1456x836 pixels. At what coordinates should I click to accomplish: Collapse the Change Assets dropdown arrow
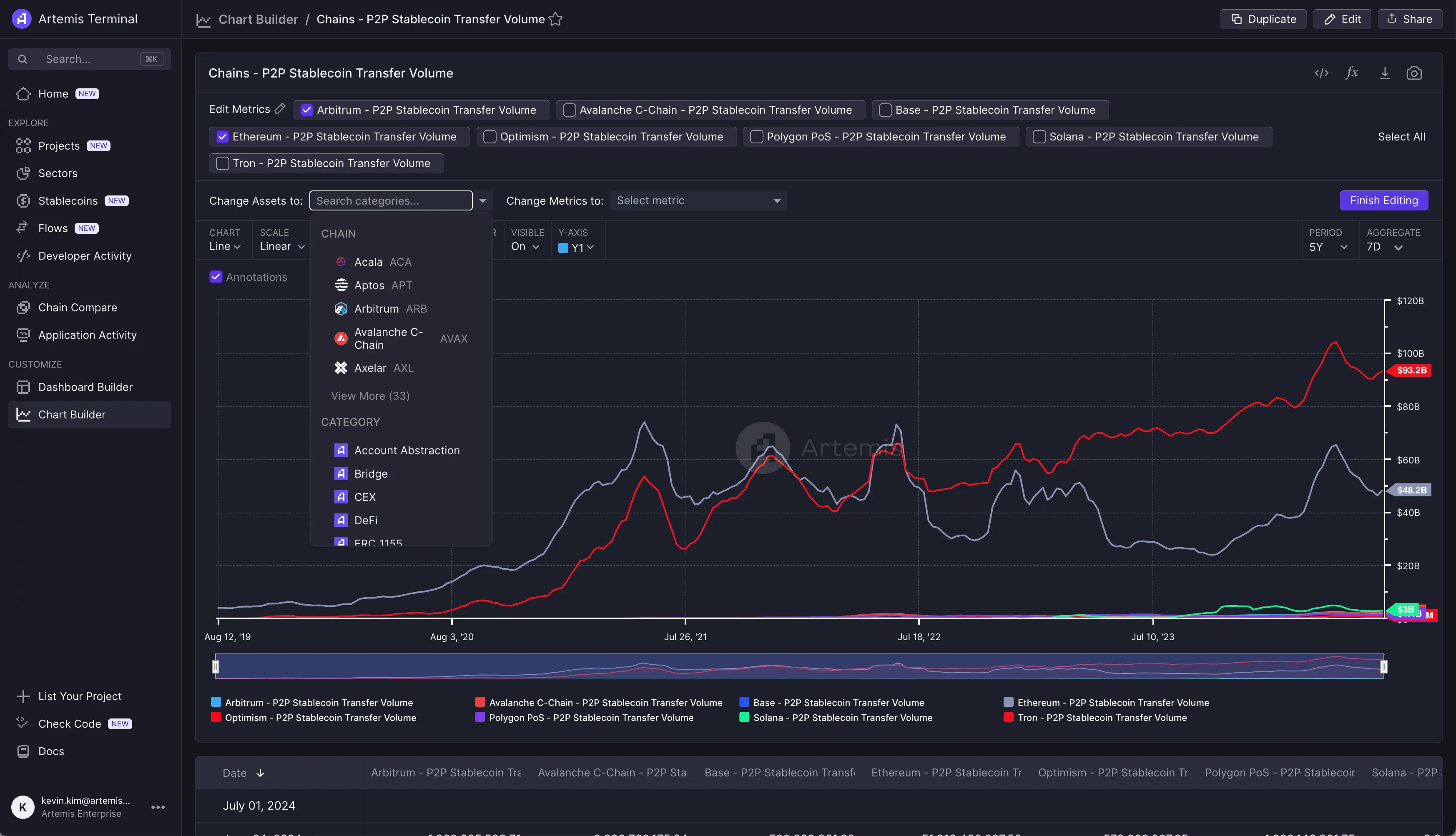483,200
